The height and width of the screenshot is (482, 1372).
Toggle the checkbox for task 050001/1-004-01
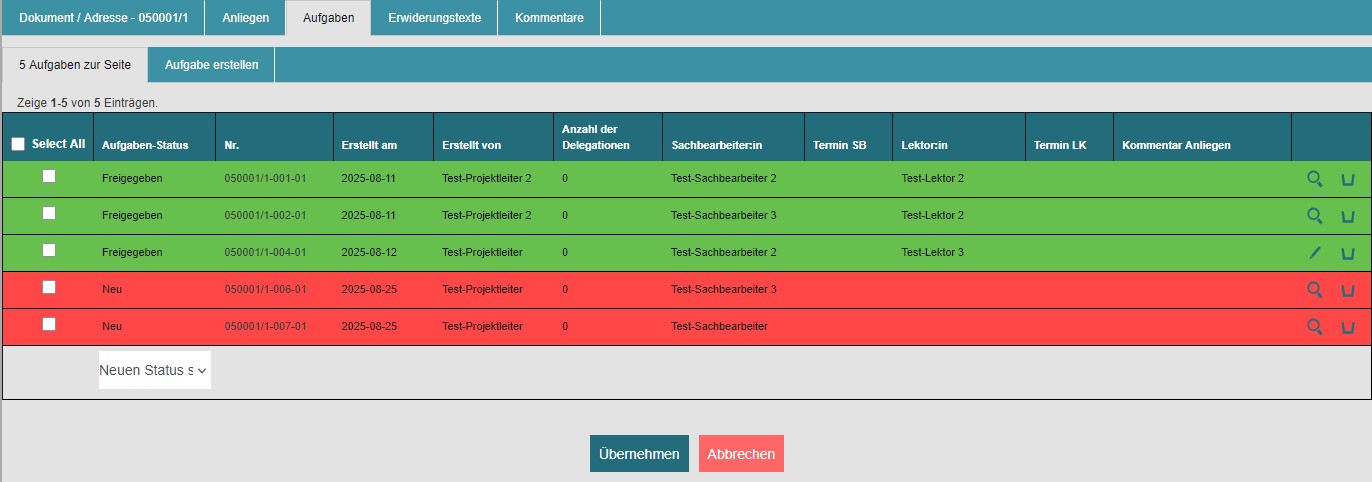48,251
